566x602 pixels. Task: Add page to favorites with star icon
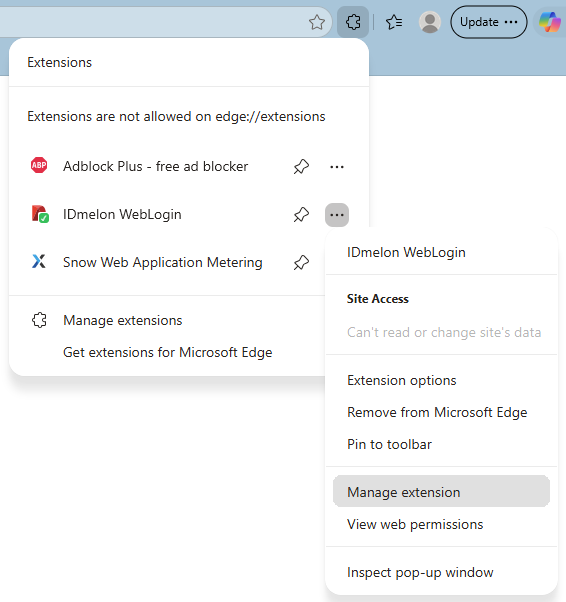tap(317, 22)
